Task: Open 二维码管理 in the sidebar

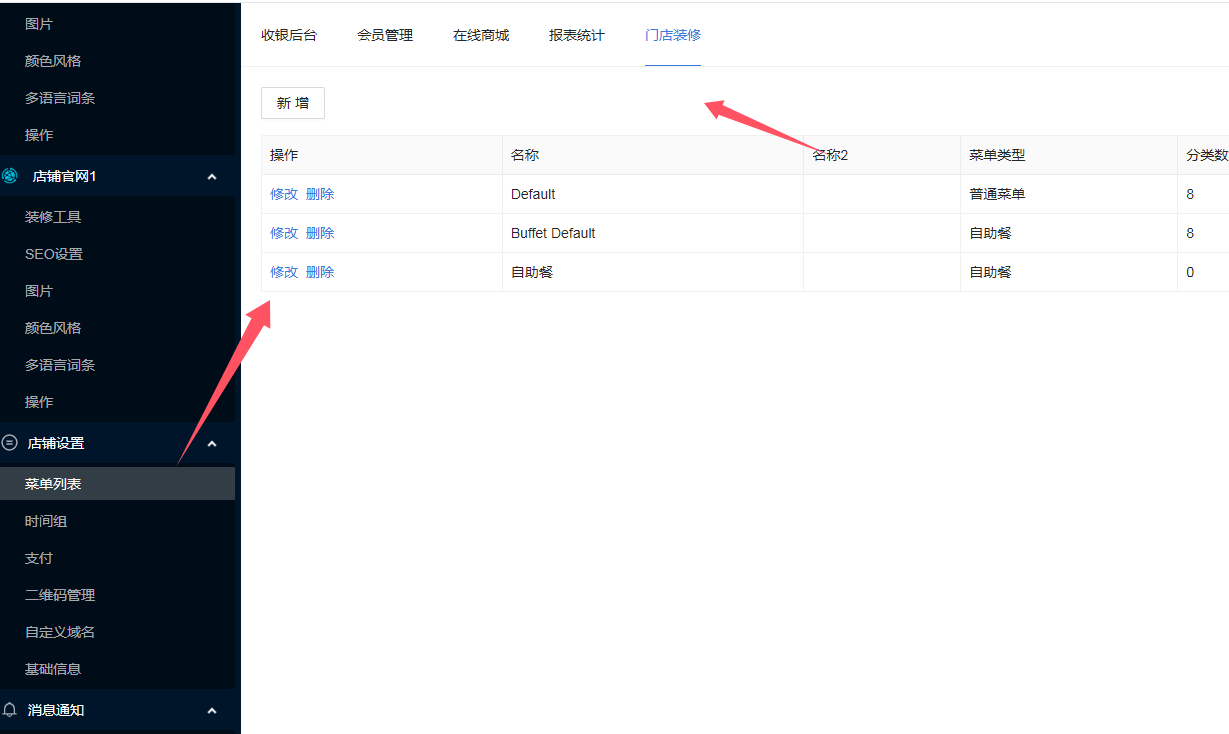Action: [x=60, y=595]
